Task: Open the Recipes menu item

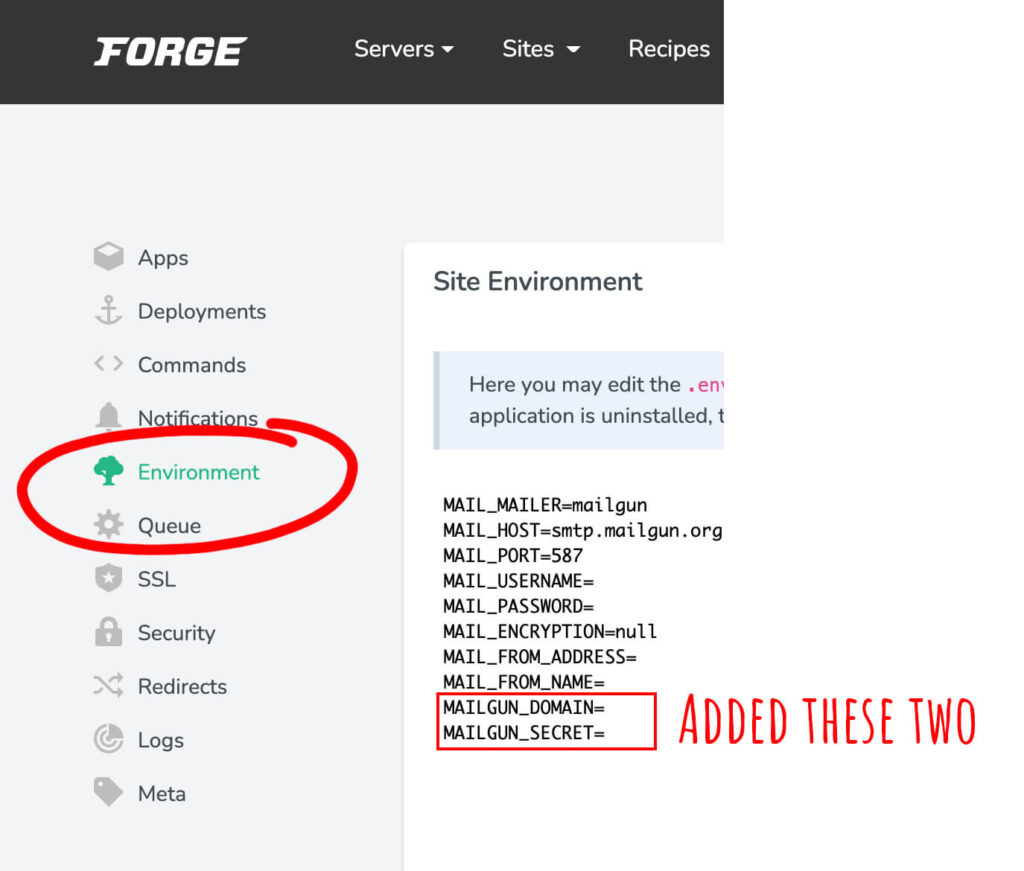Action: pyautogui.click(x=668, y=49)
